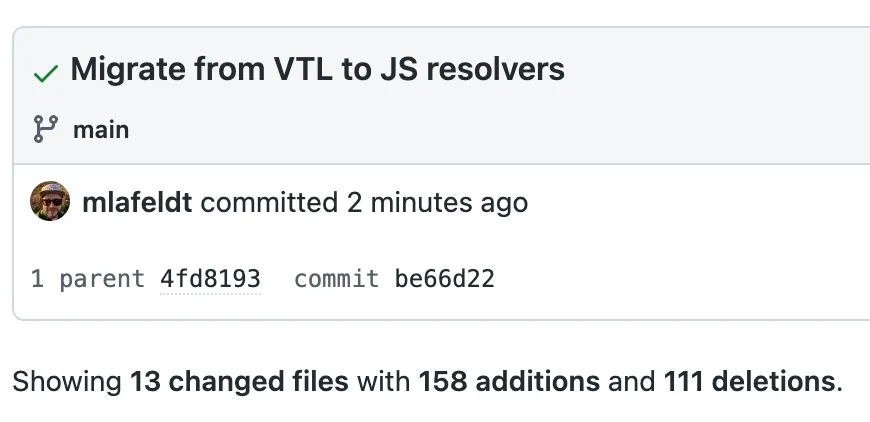The image size is (870, 422).
Task: Click the word 'and' in the diff summary
Action: coord(632,381)
